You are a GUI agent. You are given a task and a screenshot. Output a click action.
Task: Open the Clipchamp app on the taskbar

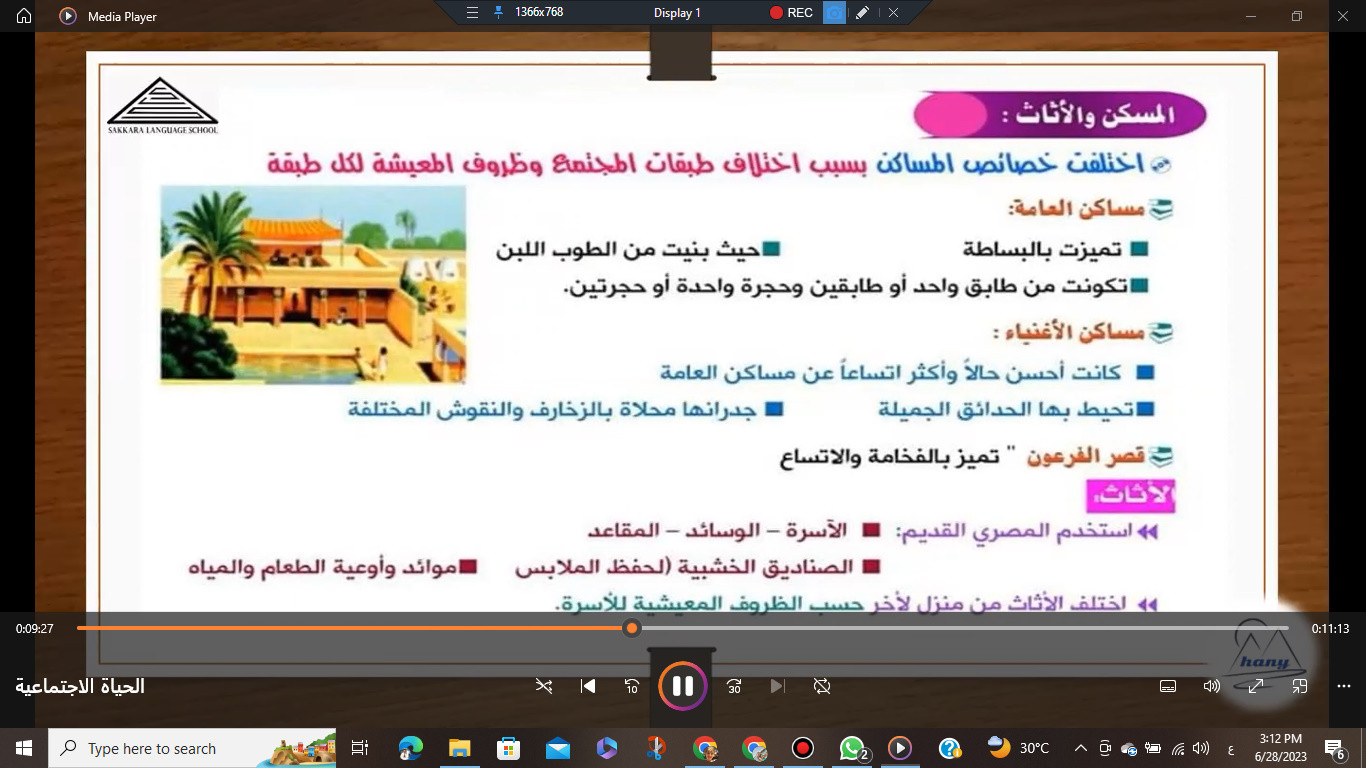pyautogui.click(x=606, y=748)
